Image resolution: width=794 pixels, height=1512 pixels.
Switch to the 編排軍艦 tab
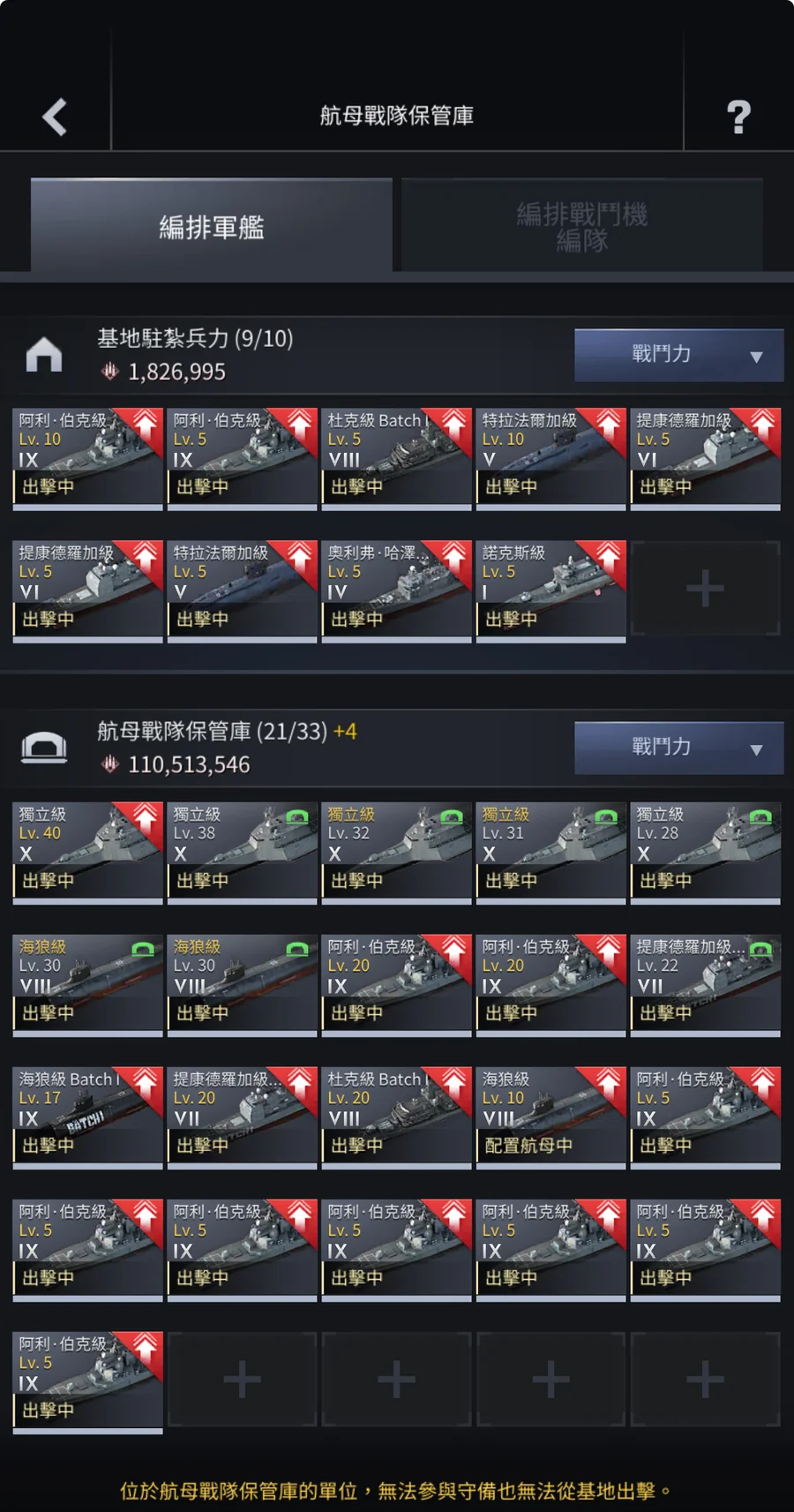212,226
